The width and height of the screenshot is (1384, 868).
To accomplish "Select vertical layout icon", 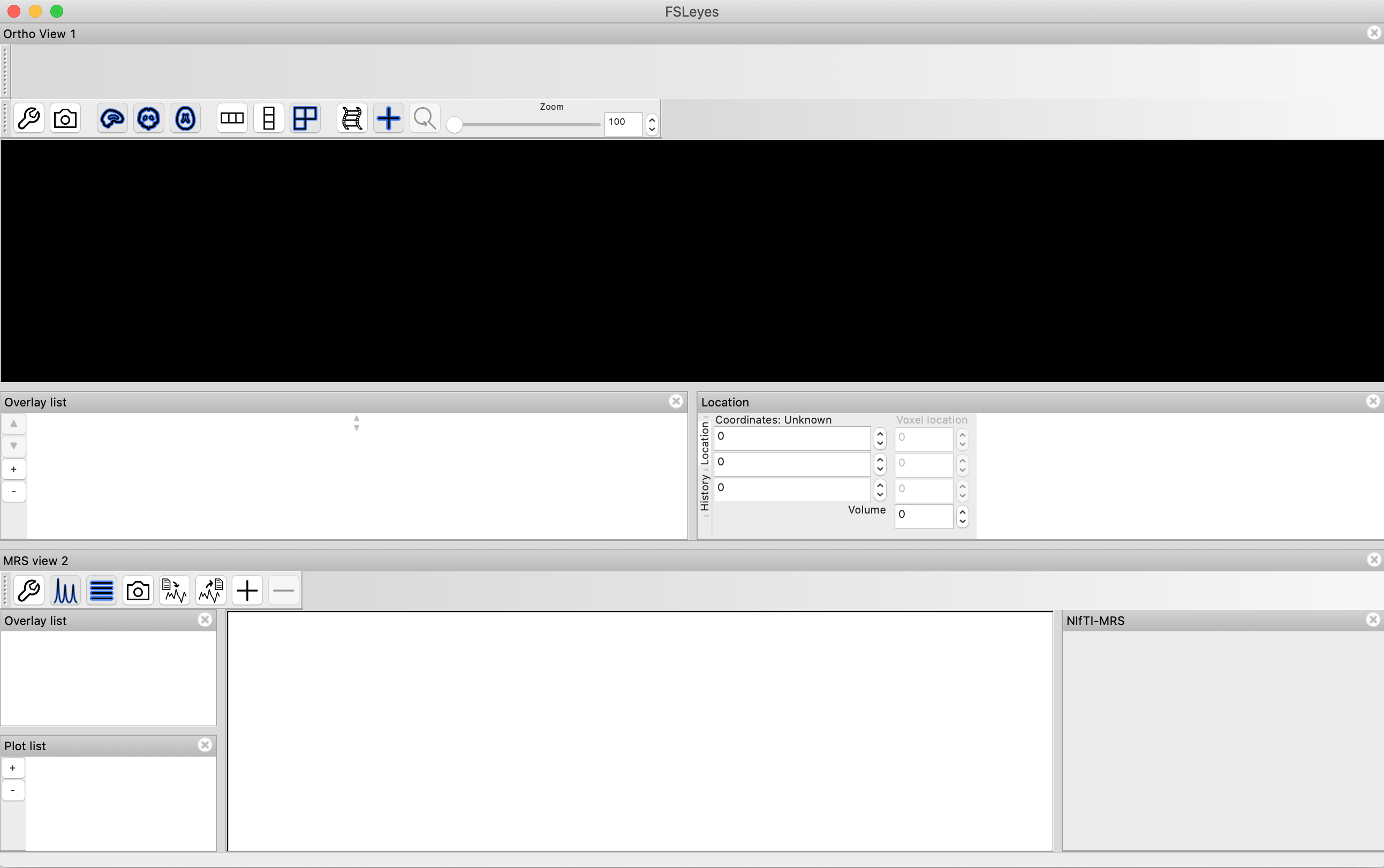I will coord(269,119).
